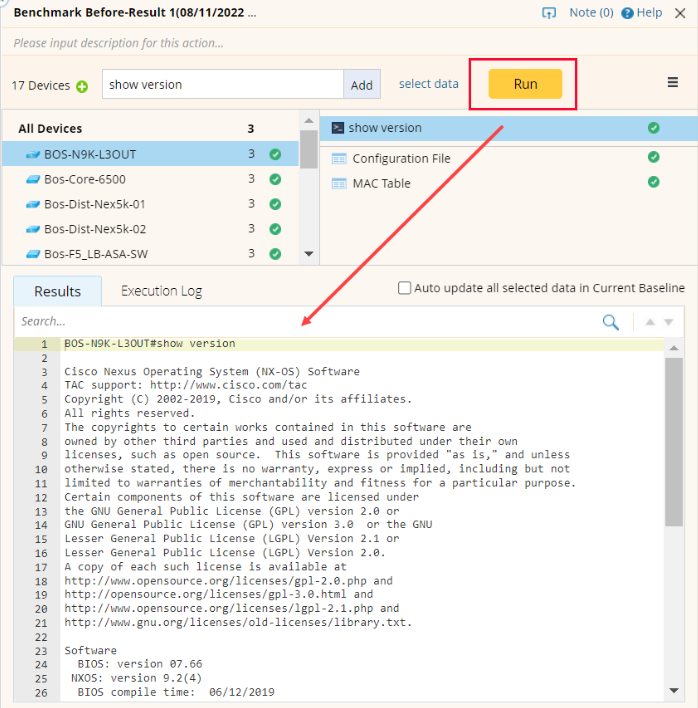Click results pane scroll down arrow
This screenshot has height=708, width=698.
(674, 690)
